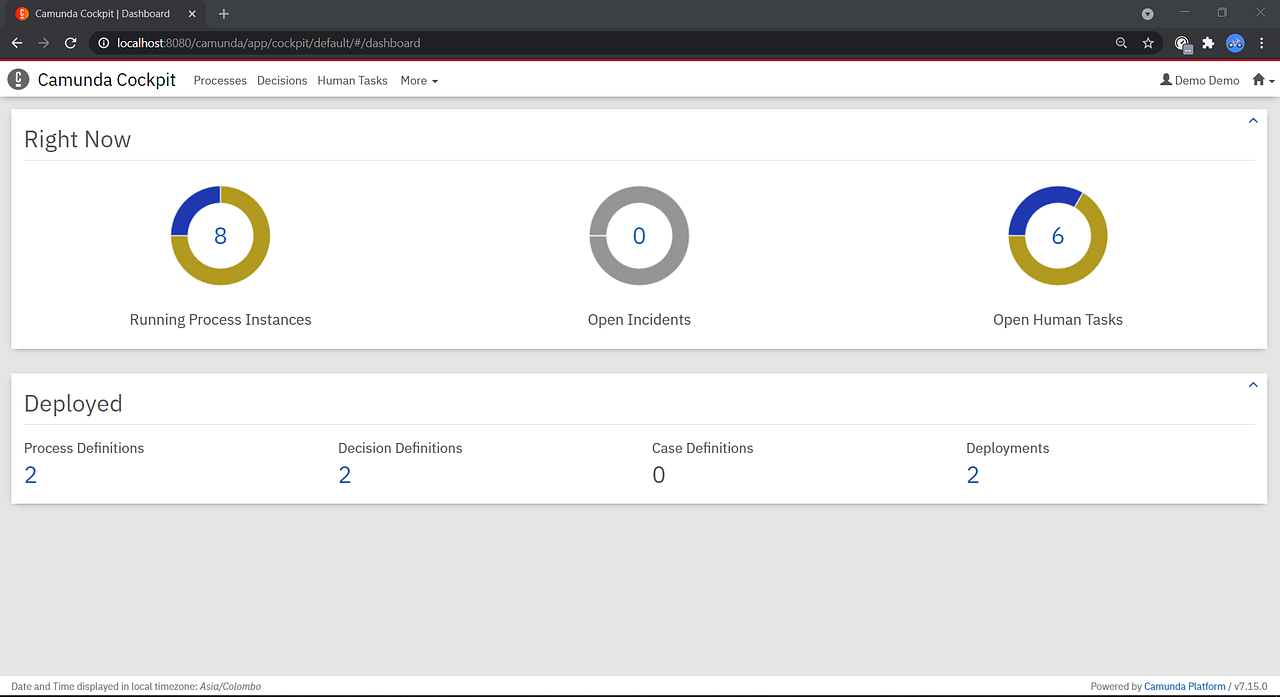
Task: Click the Camunda Platform footer link
Action: [x=1185, y=686]
